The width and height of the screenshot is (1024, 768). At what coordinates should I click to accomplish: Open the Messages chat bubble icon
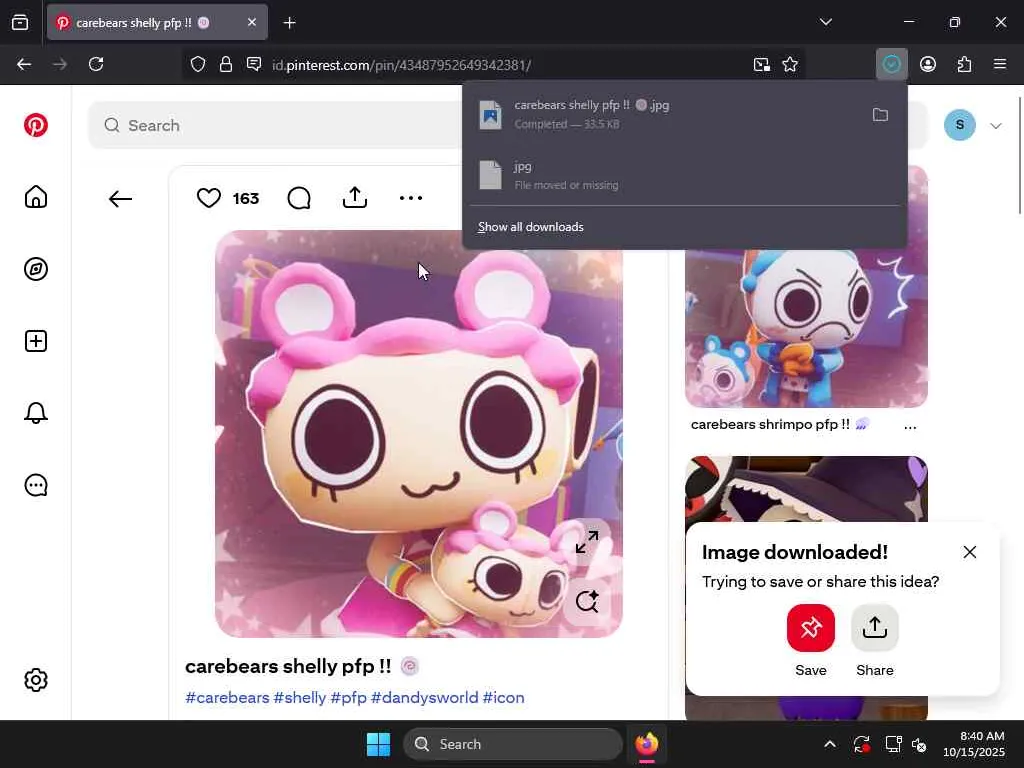pos(36,485)
